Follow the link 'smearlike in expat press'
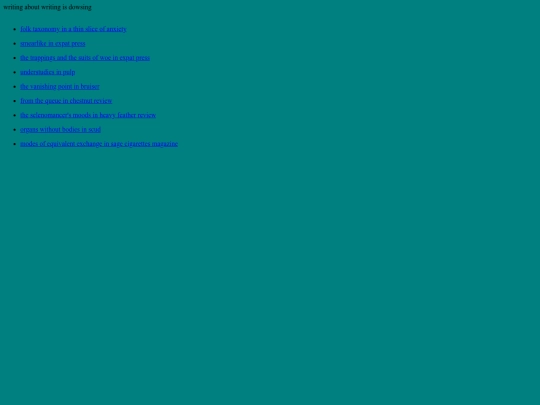The height and width of the screenshot is (405, 540). tap(53, 44)
